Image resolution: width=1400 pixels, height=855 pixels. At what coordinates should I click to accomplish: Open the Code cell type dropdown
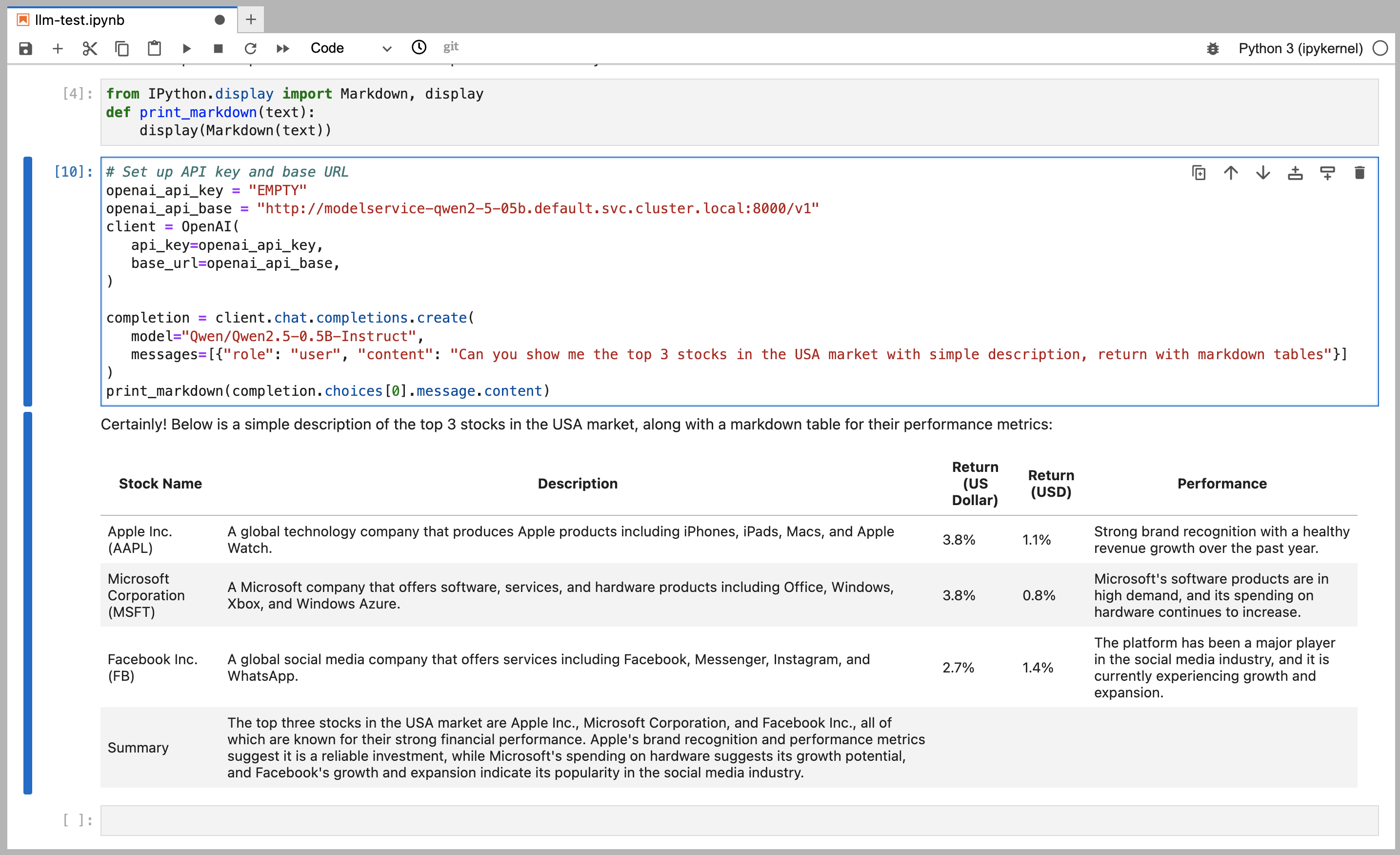coord(350,48)
